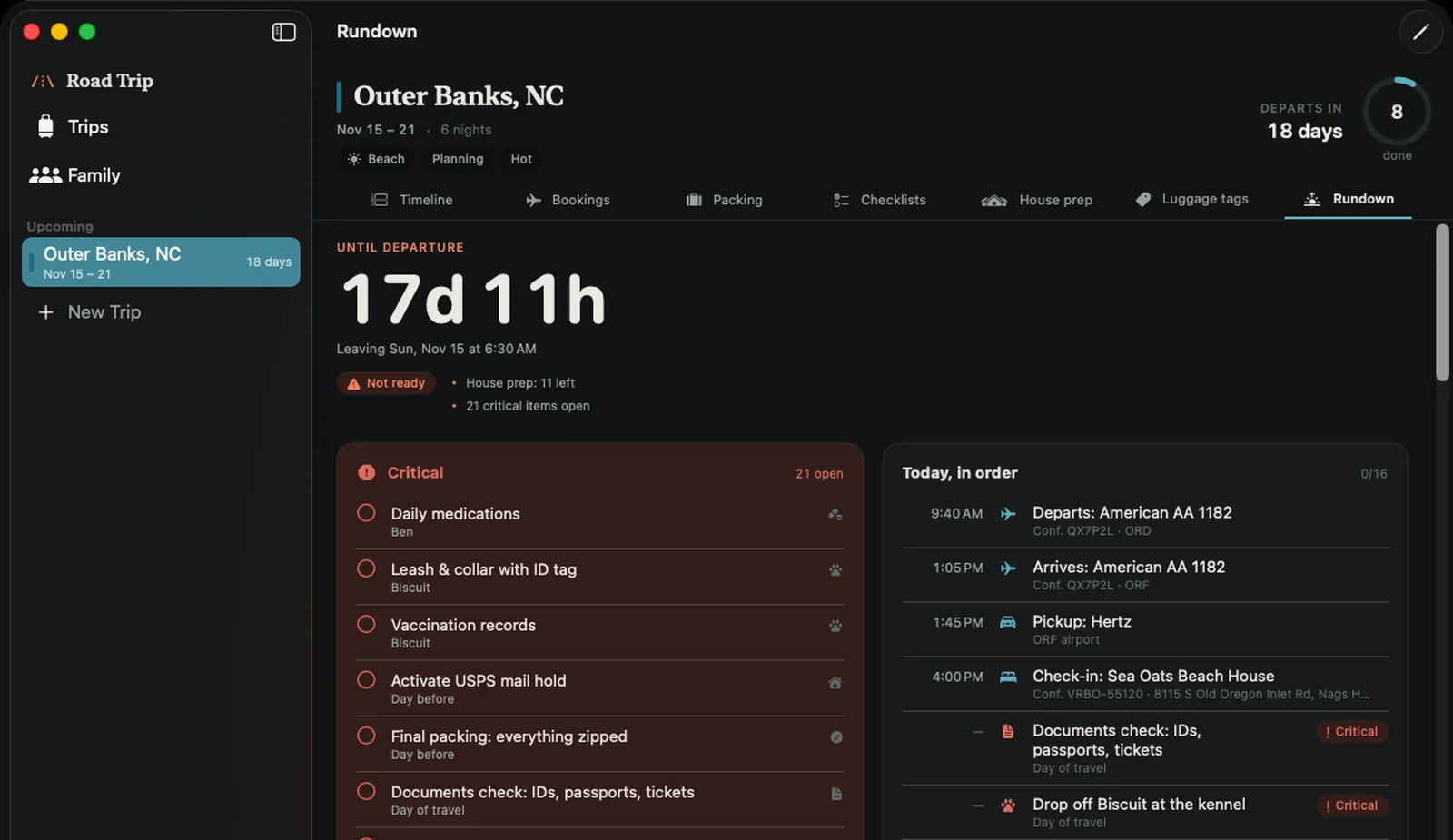
Task: Switch to the House prep tab
Action: point(1037,200)
